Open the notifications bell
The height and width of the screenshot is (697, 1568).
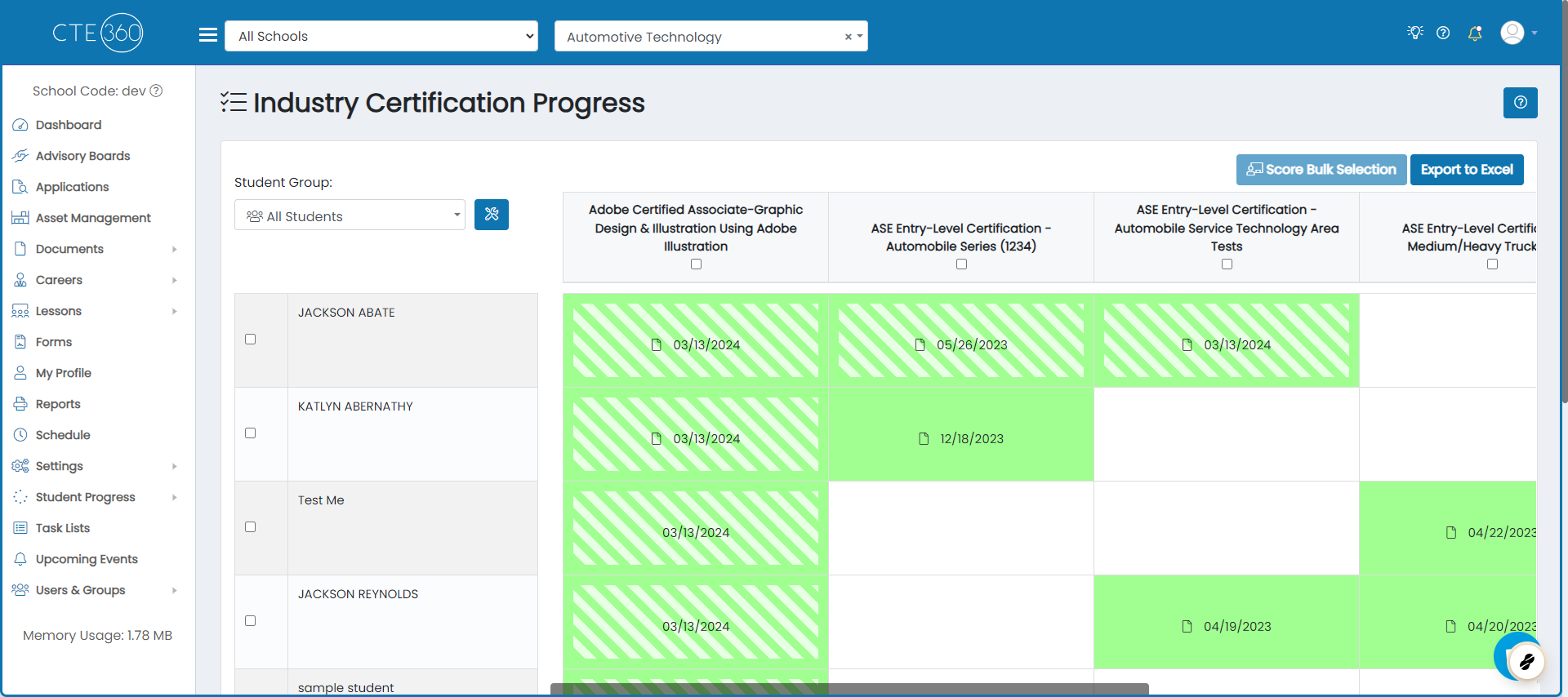[x=1475, y=33]
